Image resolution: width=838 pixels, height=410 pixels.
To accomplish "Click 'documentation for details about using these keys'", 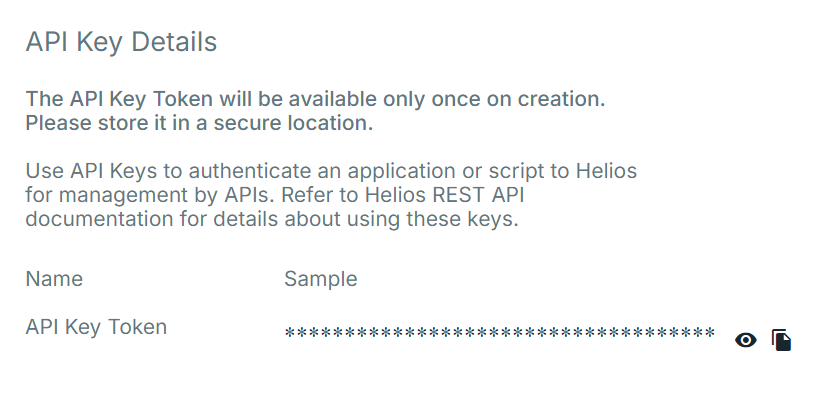I will pyautogui.click(x=272, y=219).
